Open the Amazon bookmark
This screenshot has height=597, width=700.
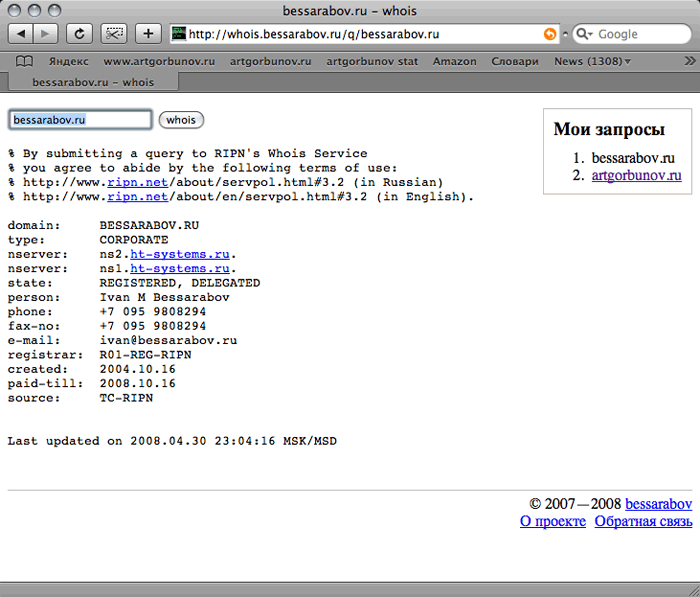coord(454,61)
